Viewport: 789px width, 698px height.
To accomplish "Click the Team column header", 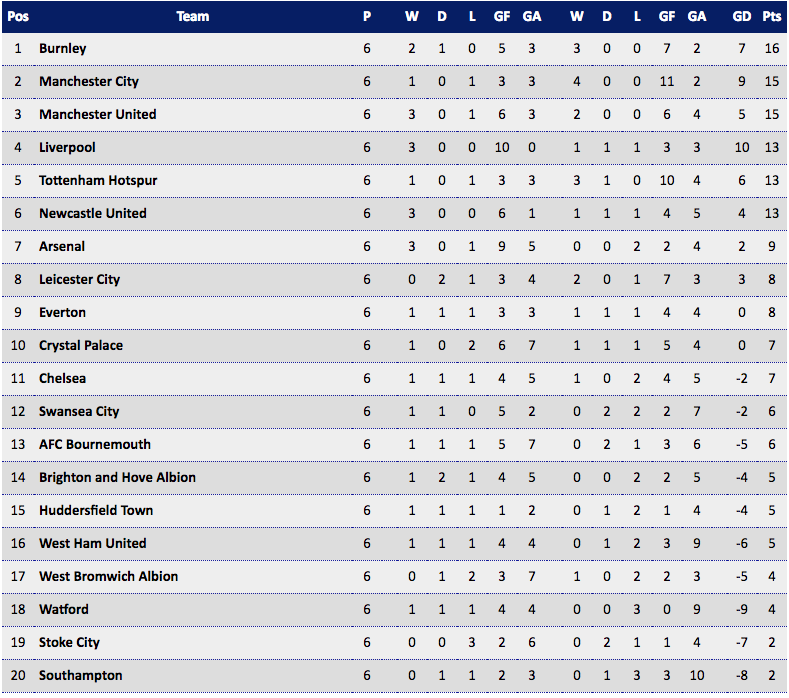I will [193, 17].
